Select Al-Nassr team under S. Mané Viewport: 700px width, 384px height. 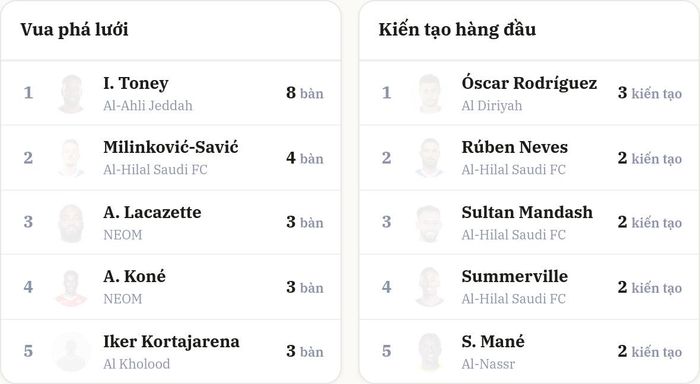tap(488, 364)
